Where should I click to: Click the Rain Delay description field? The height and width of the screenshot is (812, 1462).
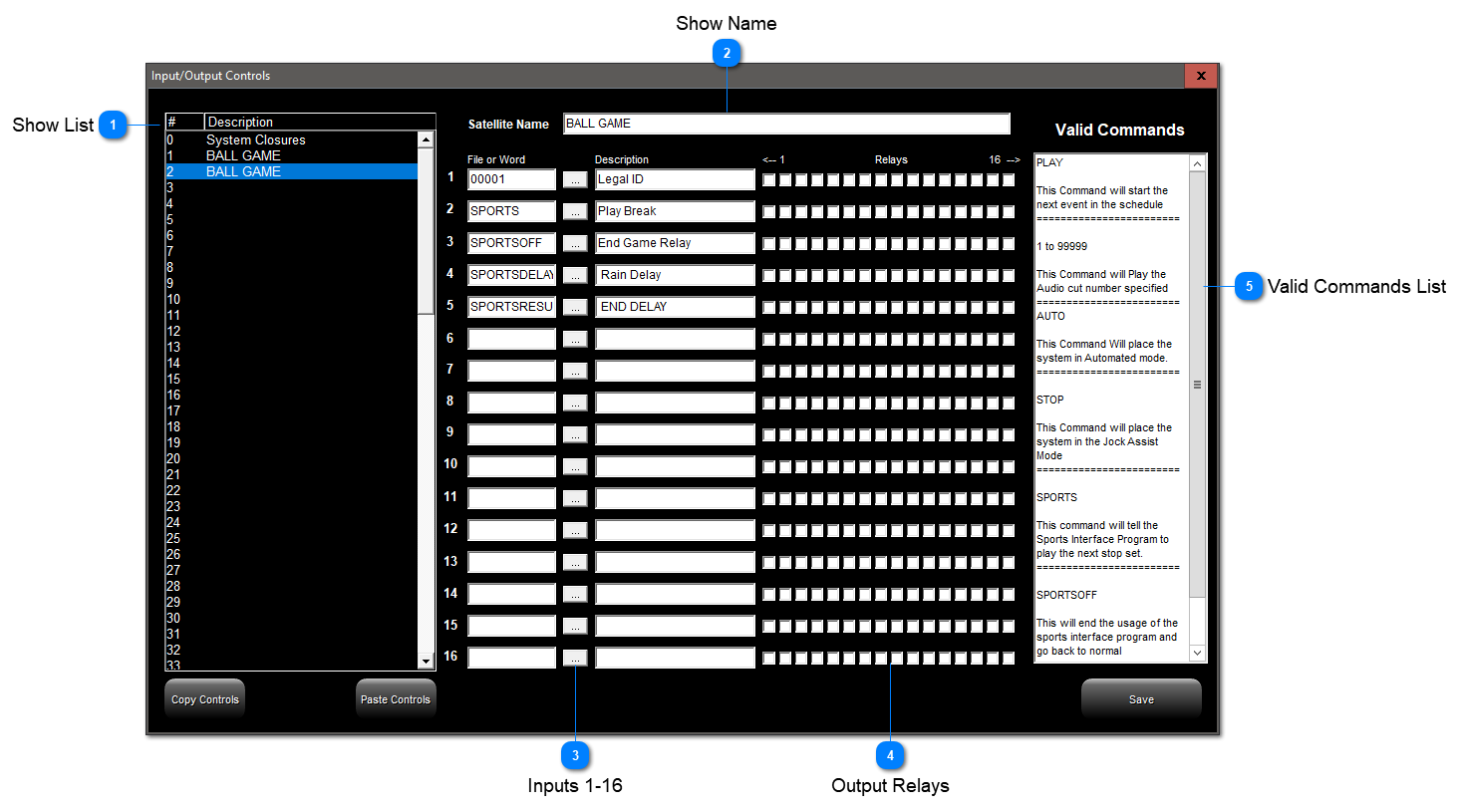675,275
